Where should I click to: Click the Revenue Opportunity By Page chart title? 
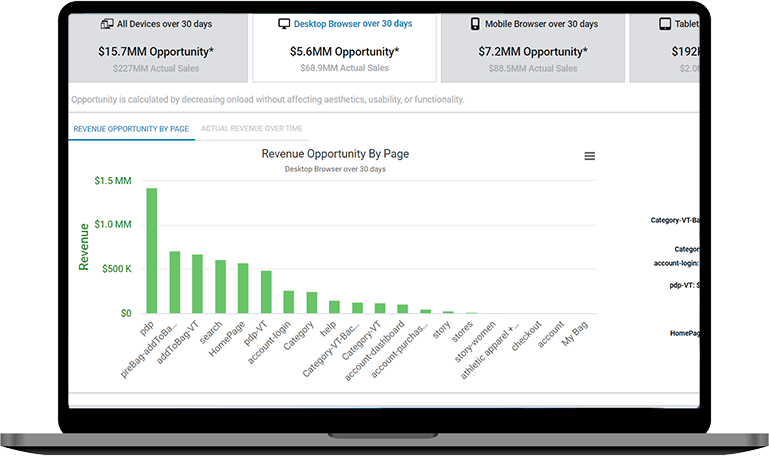point(335,154)
